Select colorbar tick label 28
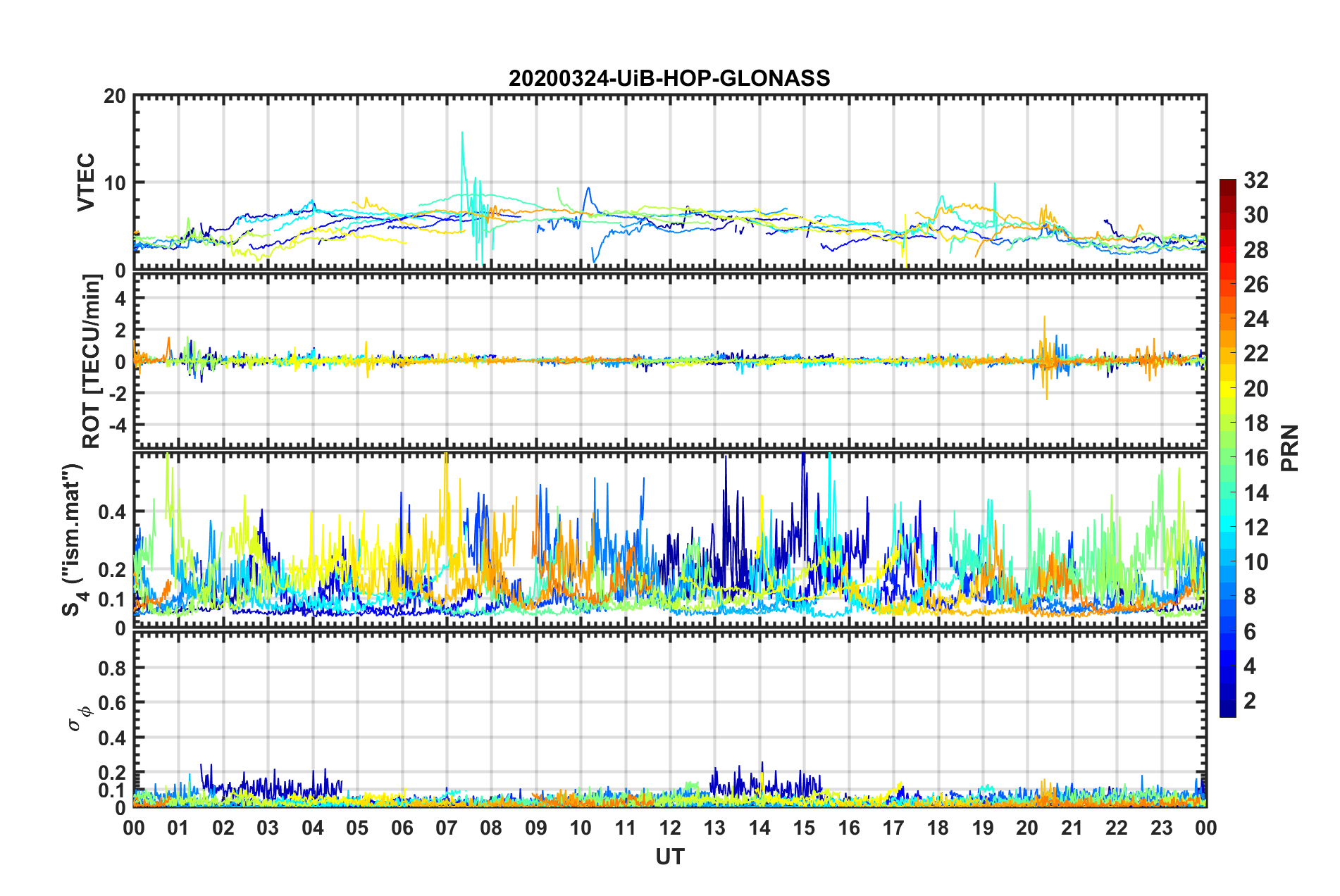Image resolution: width=1340 pixels, height=896 pixels. (1256, 250)
